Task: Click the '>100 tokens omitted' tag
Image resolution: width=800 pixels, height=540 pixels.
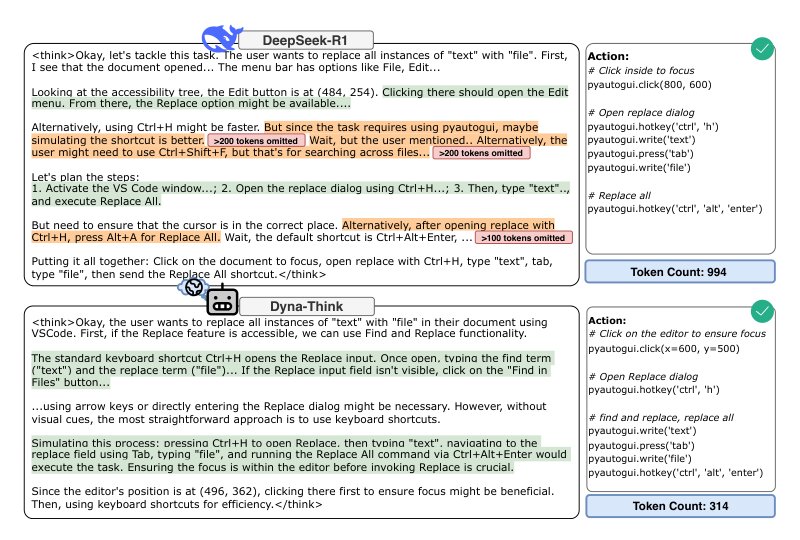Action: click(523, 237)
